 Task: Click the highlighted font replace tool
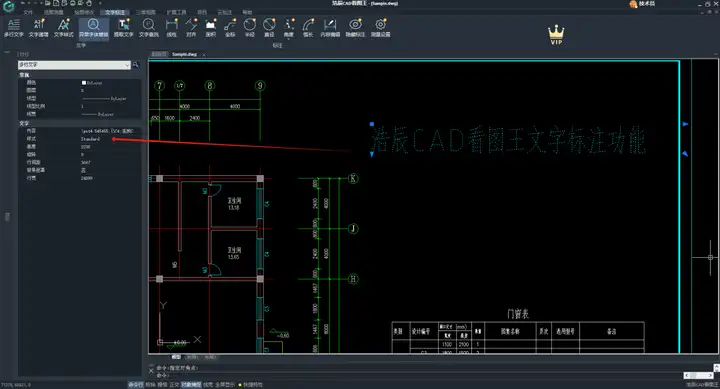pyautogui.click(x=94, y=28)
